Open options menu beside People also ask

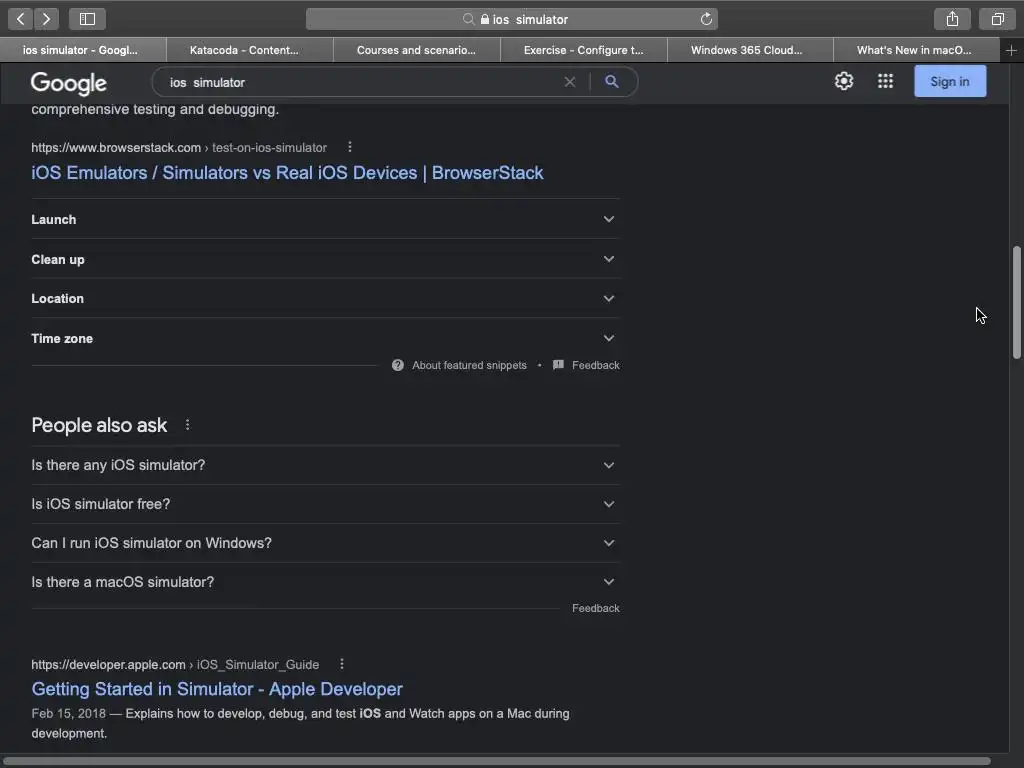click(187, 425)
